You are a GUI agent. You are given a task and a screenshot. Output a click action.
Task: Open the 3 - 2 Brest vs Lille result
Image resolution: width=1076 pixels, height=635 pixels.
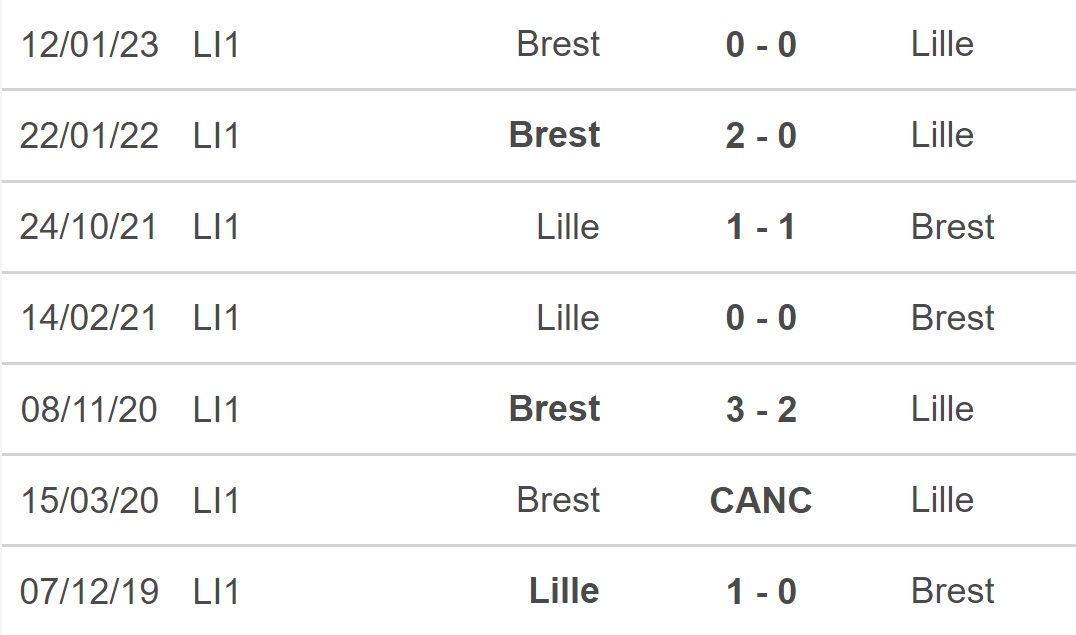pos(760,409)
